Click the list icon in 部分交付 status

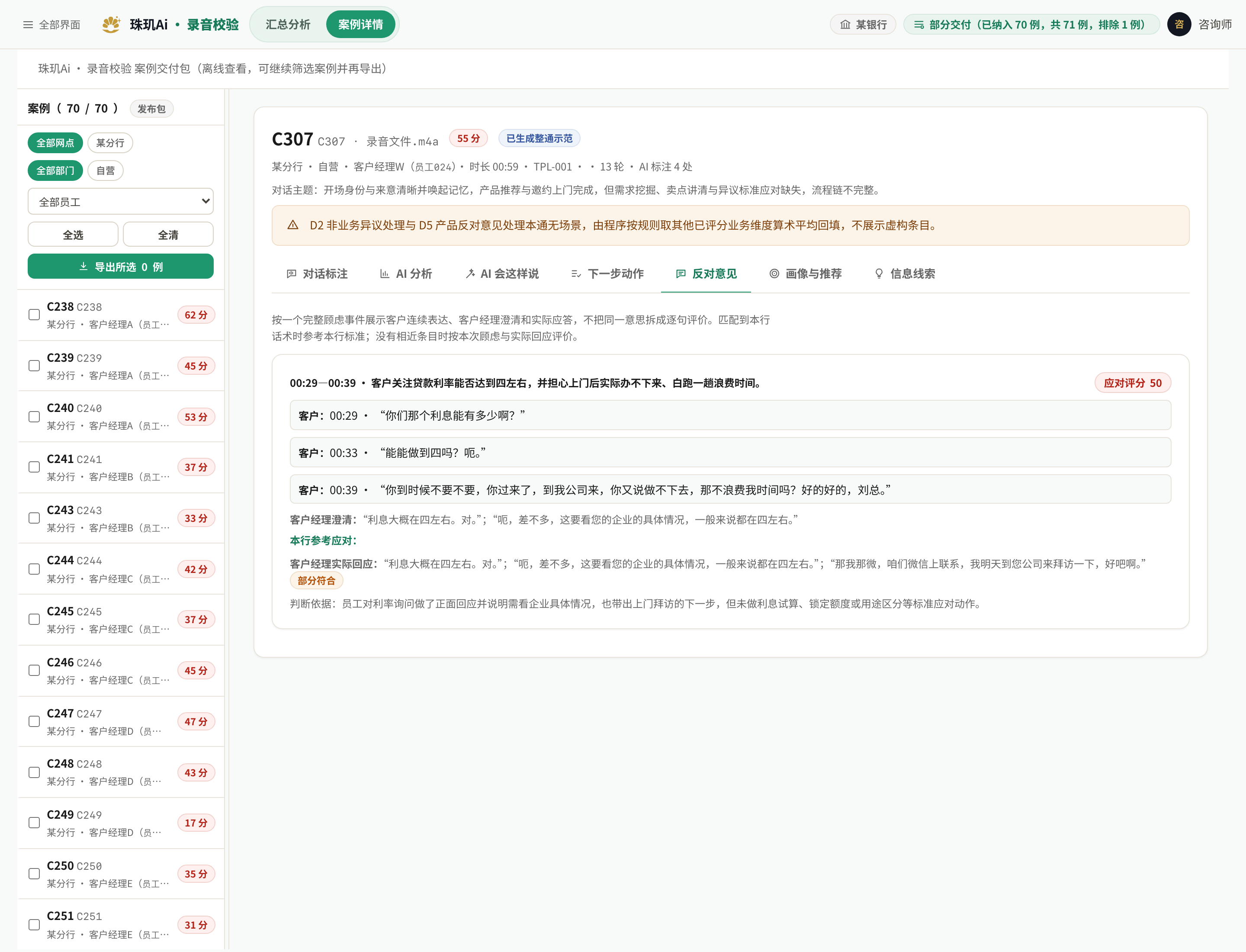[918, 25]
